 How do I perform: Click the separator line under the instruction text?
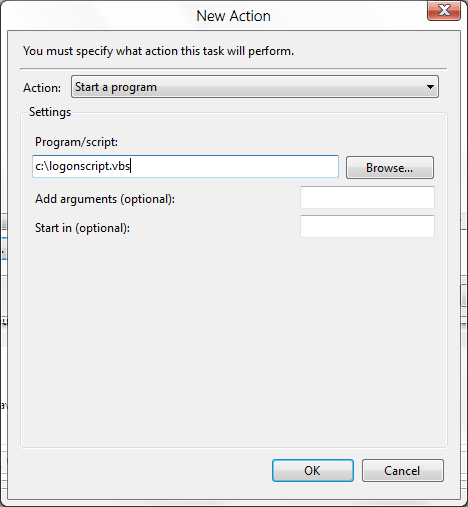(x=233, y=69)
